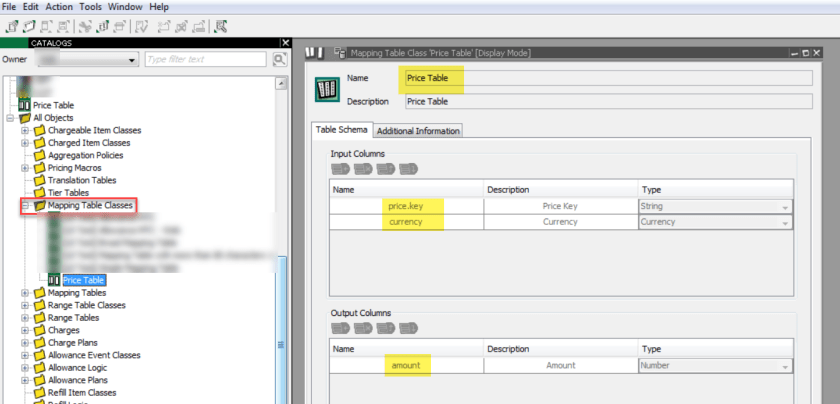Expand the Charged Item Classes node

coord(25,143)
